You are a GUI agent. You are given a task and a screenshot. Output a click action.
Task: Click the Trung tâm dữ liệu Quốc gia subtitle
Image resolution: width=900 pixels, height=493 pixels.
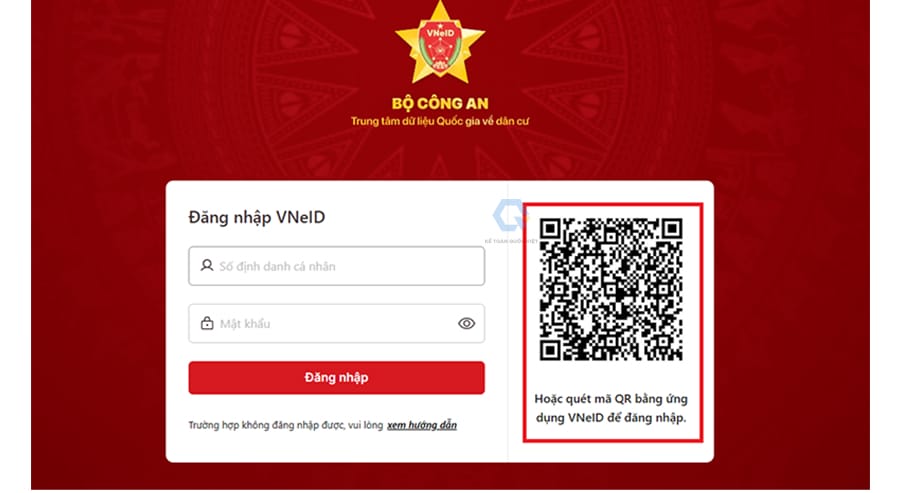tap(440, 122)
